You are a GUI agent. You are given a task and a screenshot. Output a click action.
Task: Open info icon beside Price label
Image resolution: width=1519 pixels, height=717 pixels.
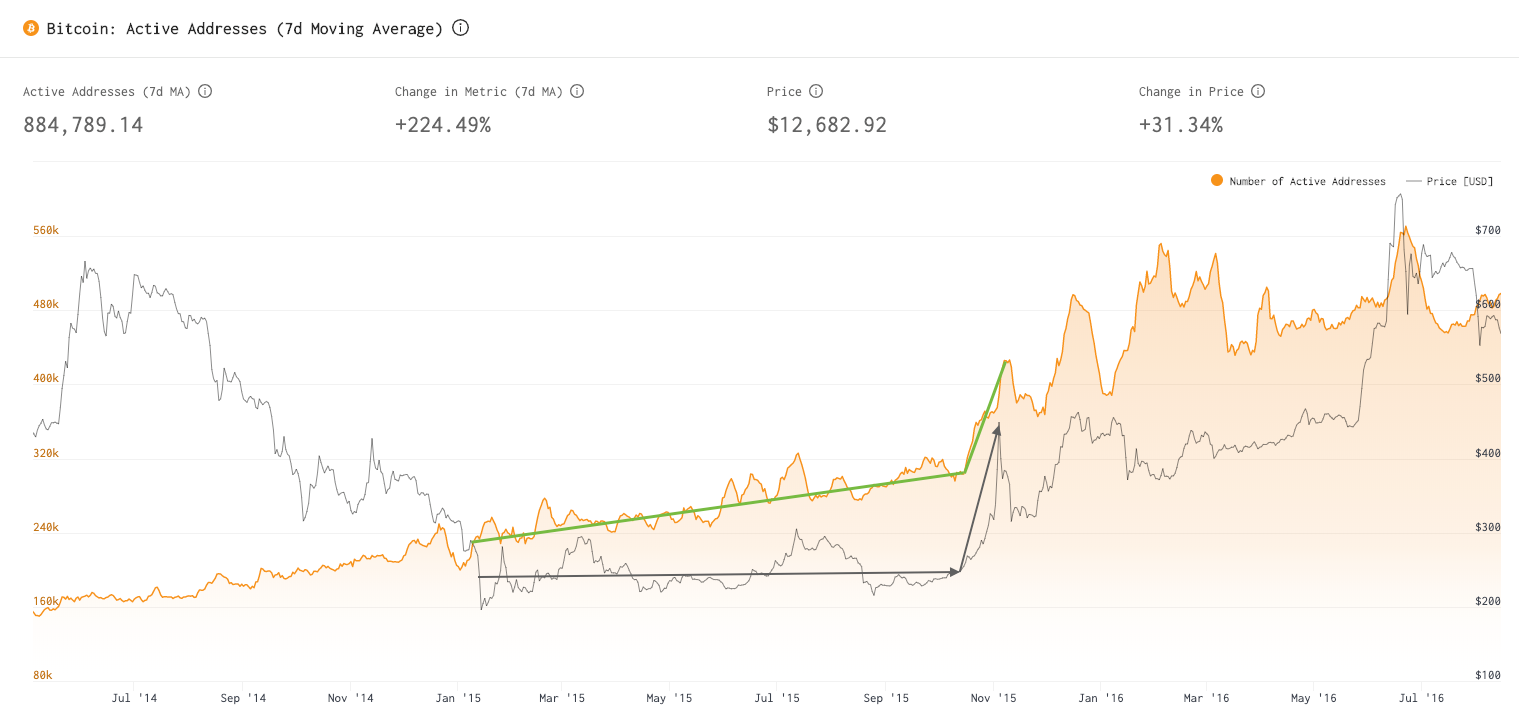point(816,91)
